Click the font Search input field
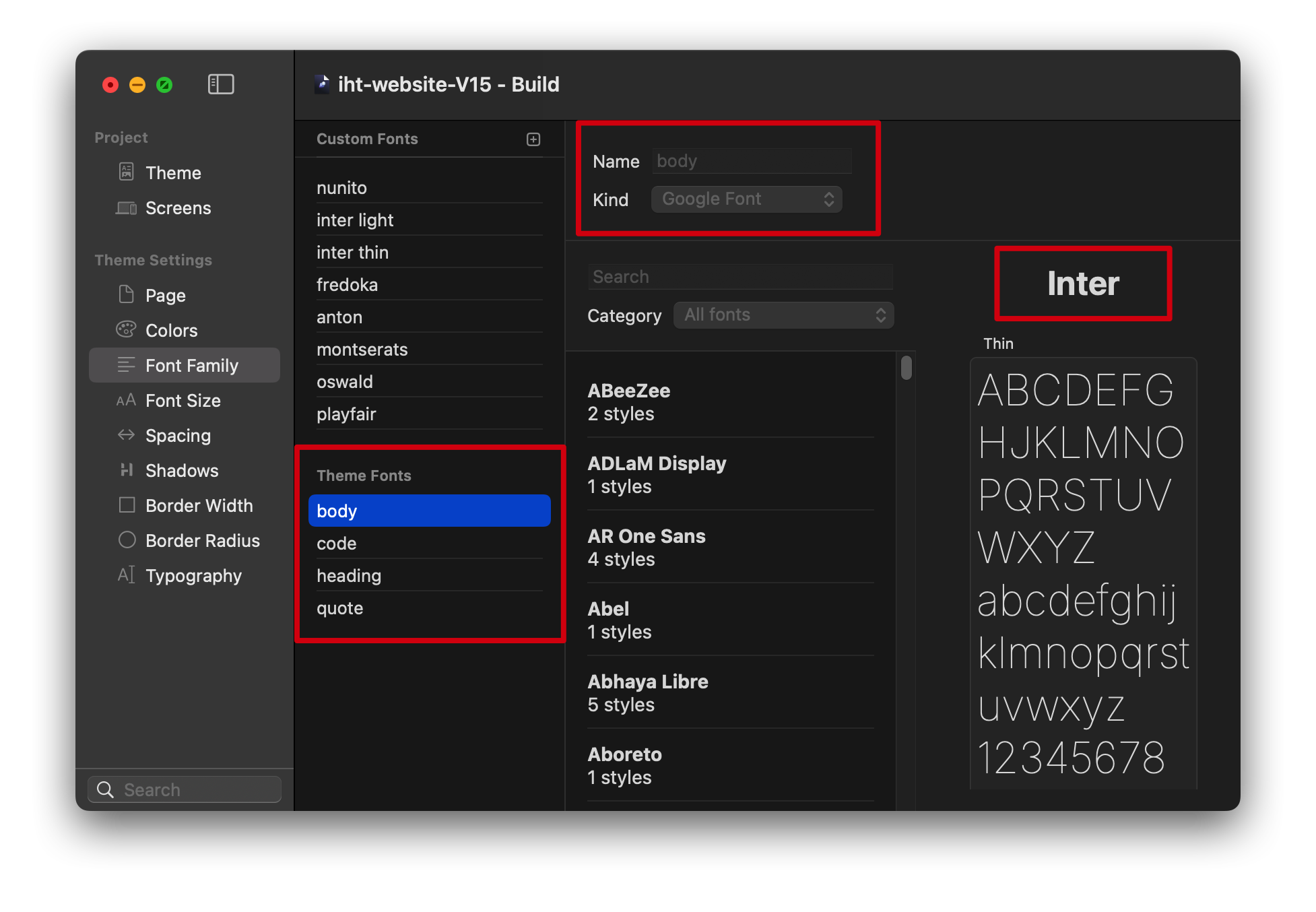 739,277
